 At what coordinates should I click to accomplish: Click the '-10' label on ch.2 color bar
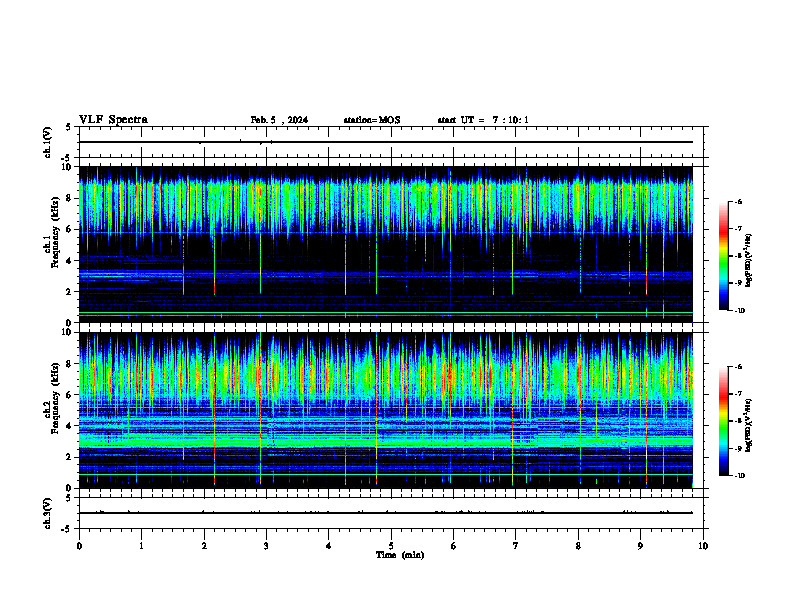[739, 476]
